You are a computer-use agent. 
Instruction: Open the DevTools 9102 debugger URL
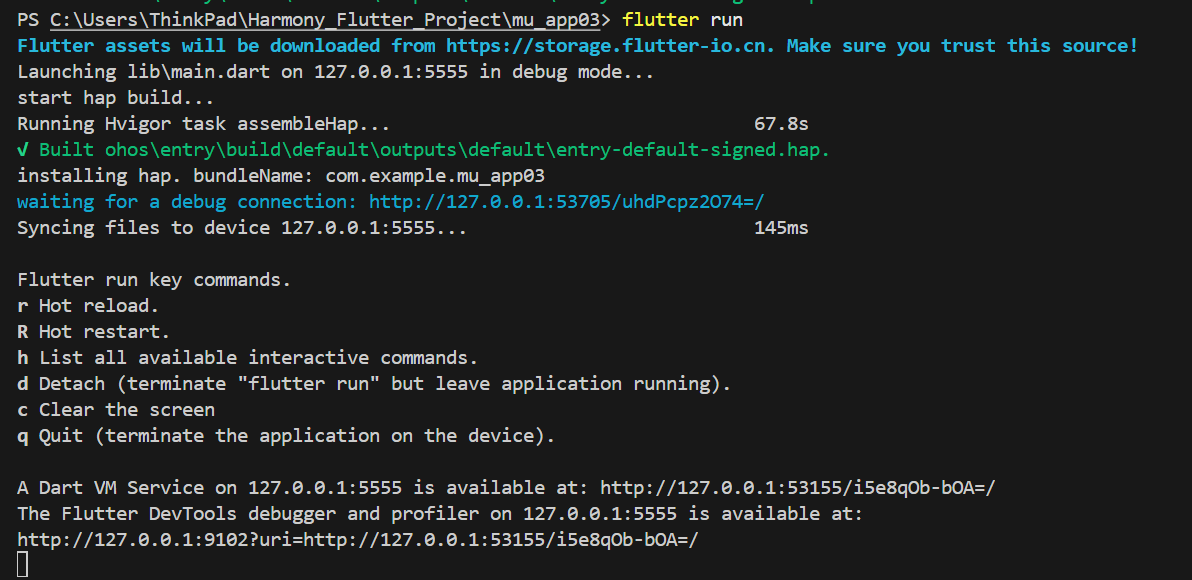click(357, 540)
